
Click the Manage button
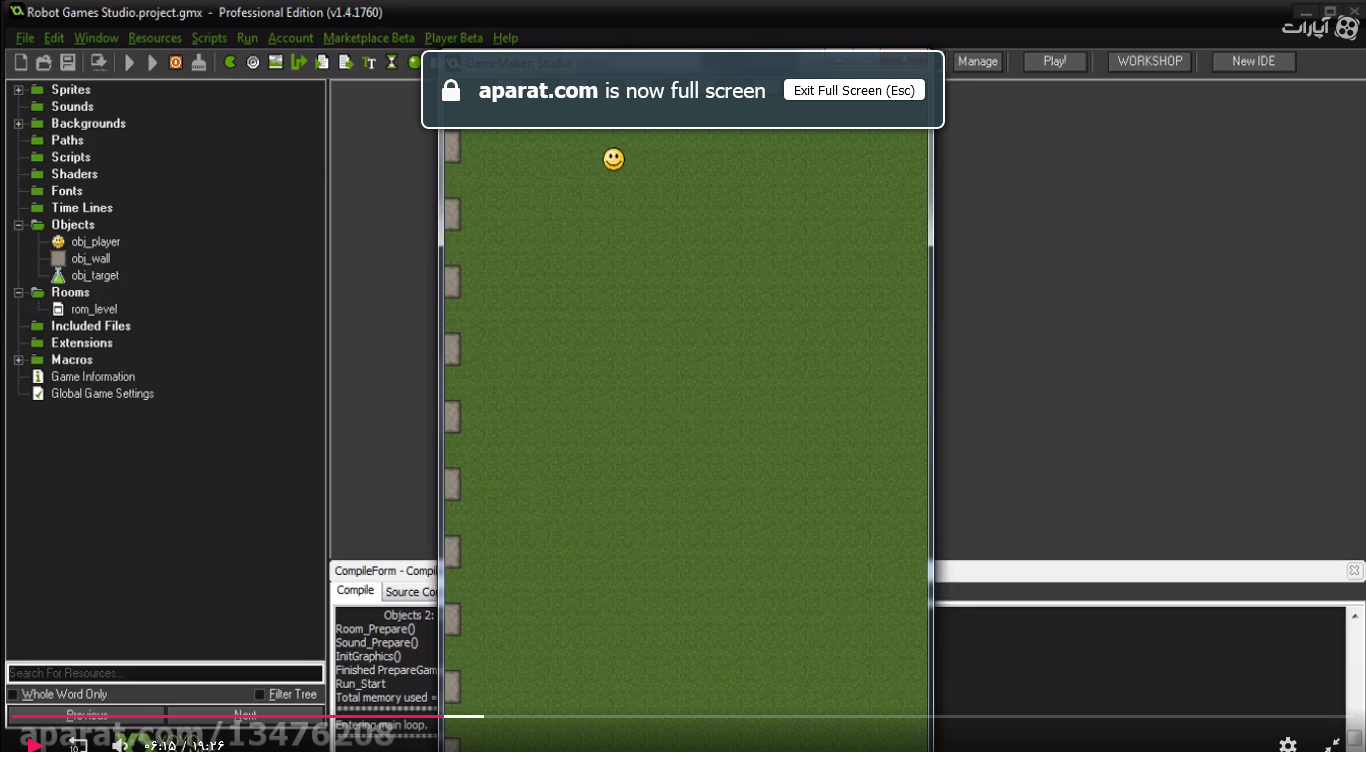(977, 62)
